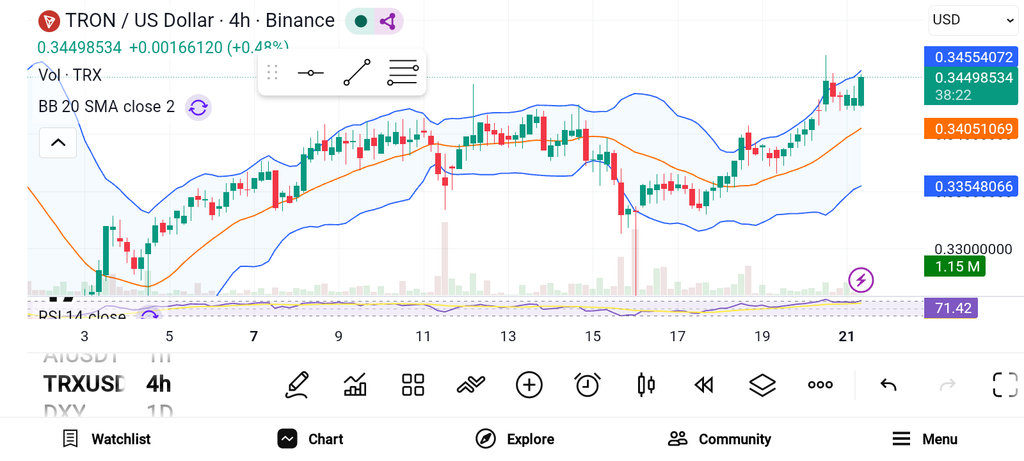The image size is (1024, 461).
Task: Click the RSI pane refresh icon
Action: click(150, 316)
